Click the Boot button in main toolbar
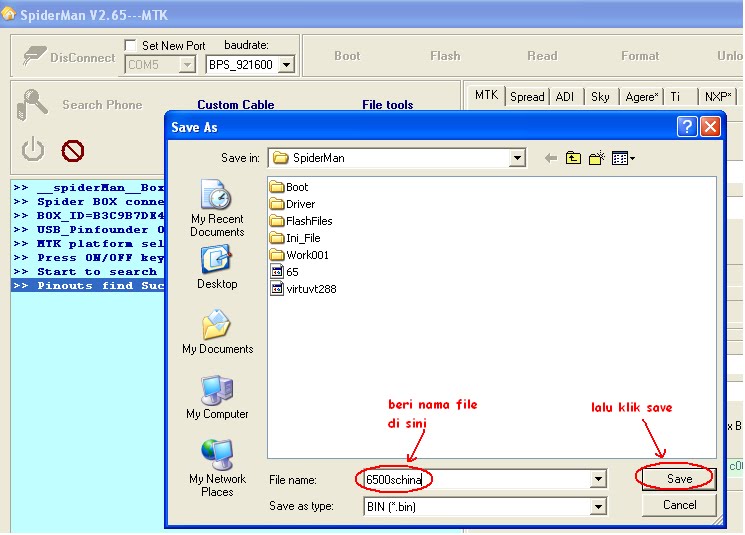745x535 pixels. (x=347, y=56)
